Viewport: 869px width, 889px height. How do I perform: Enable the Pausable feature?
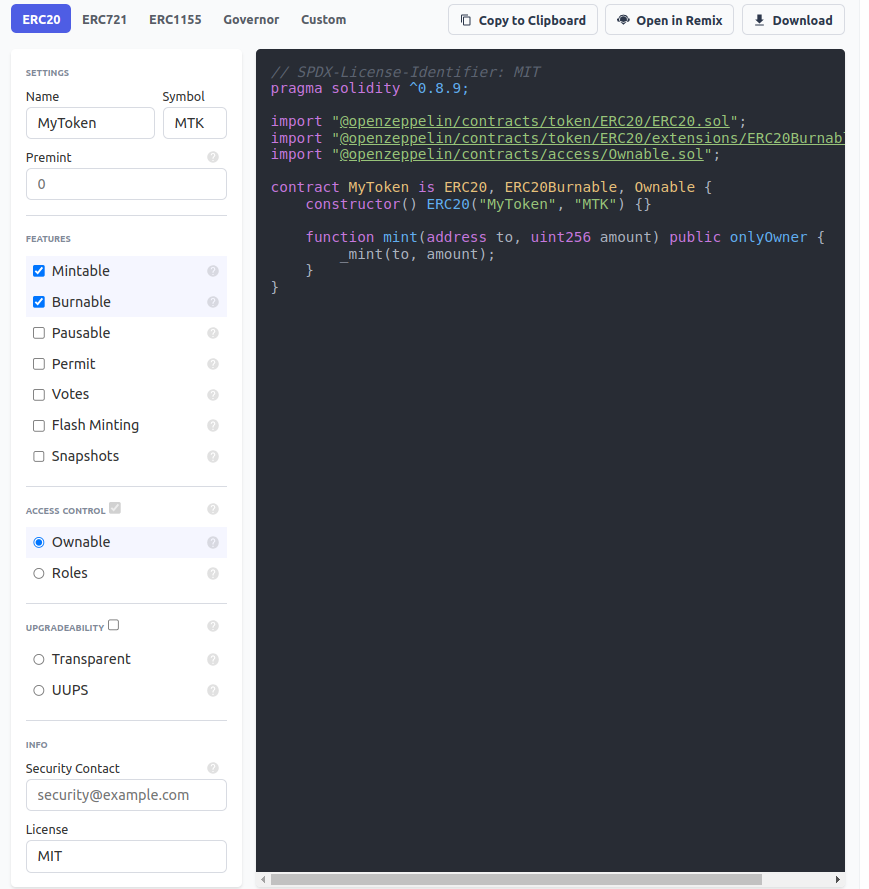tap(37, 333)
